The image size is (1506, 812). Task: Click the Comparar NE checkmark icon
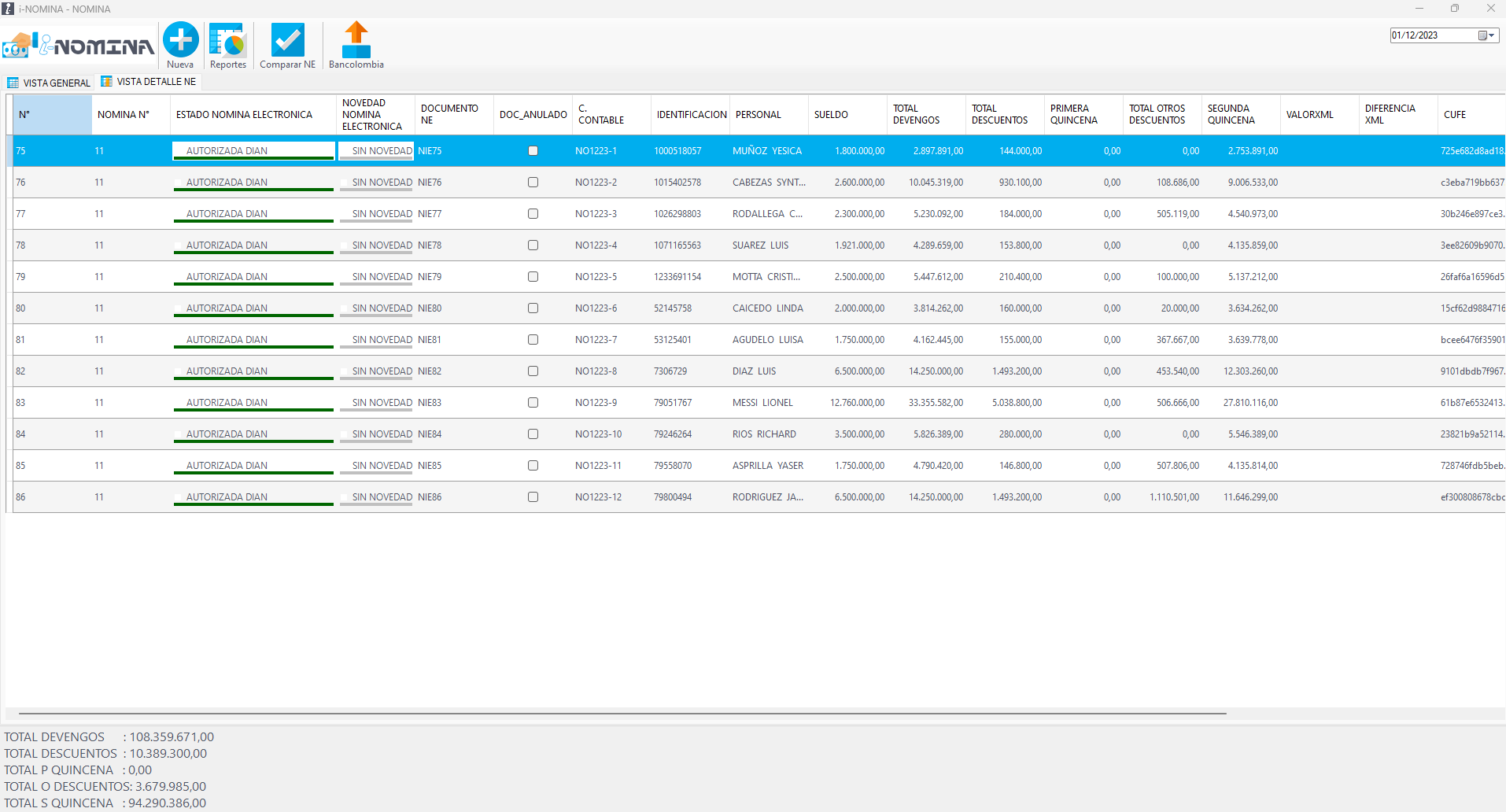click(287, 40)
